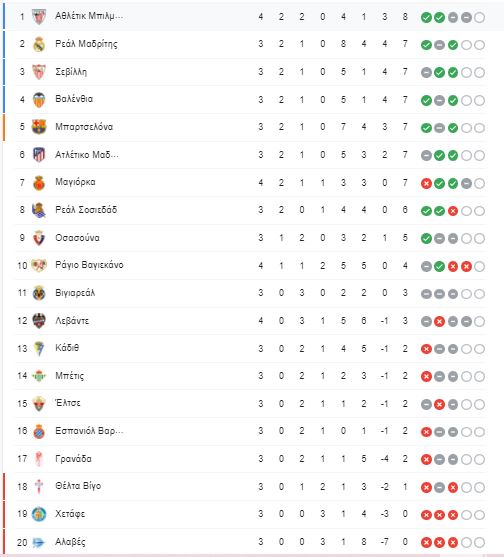Viewport: 504px width, 557px height.
Task: Click the Ράγιο Βαγιεκάνο team name
Action: click(x=89, y=265)
